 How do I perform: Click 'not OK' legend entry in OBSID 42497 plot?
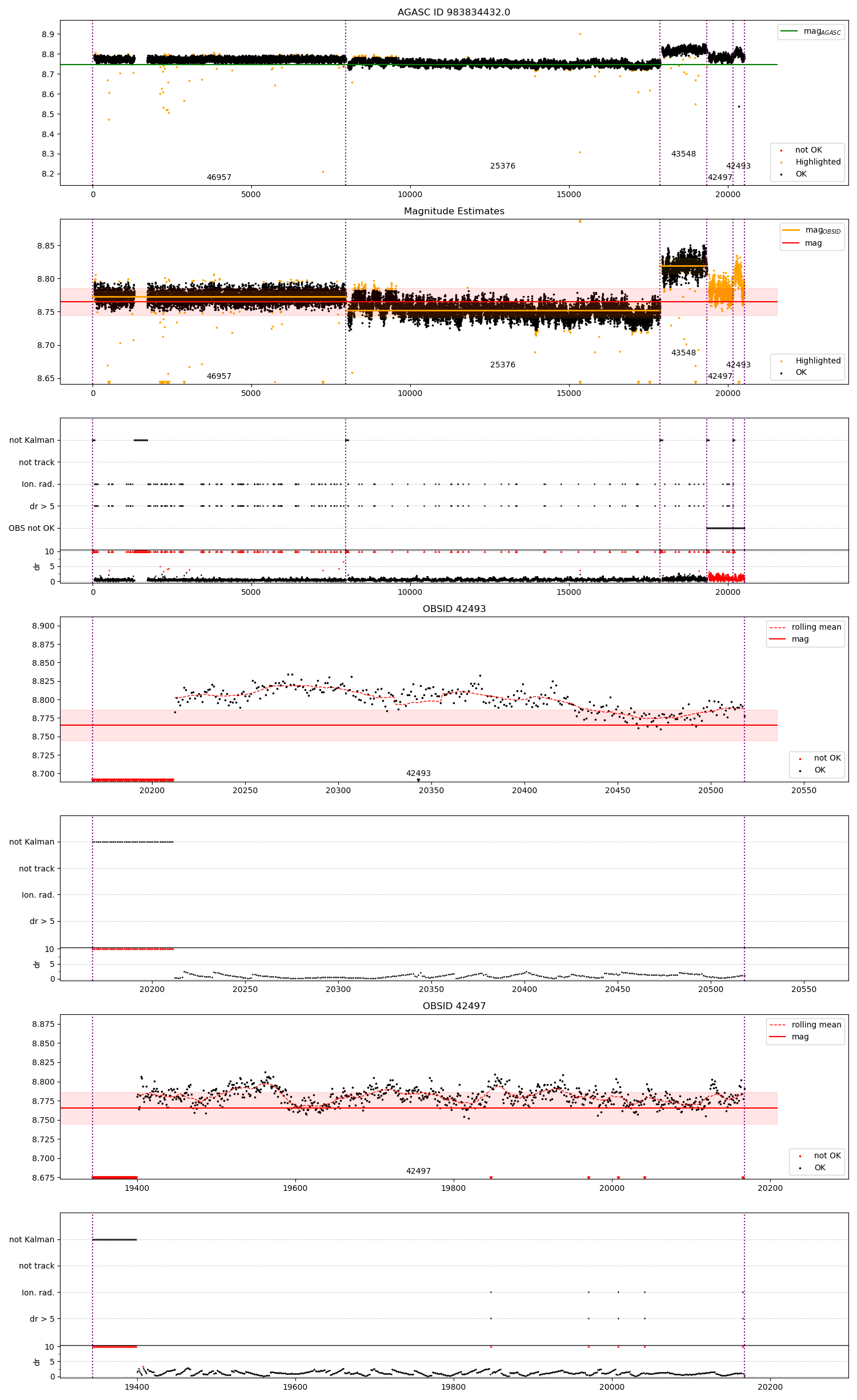coord(827,1155)
